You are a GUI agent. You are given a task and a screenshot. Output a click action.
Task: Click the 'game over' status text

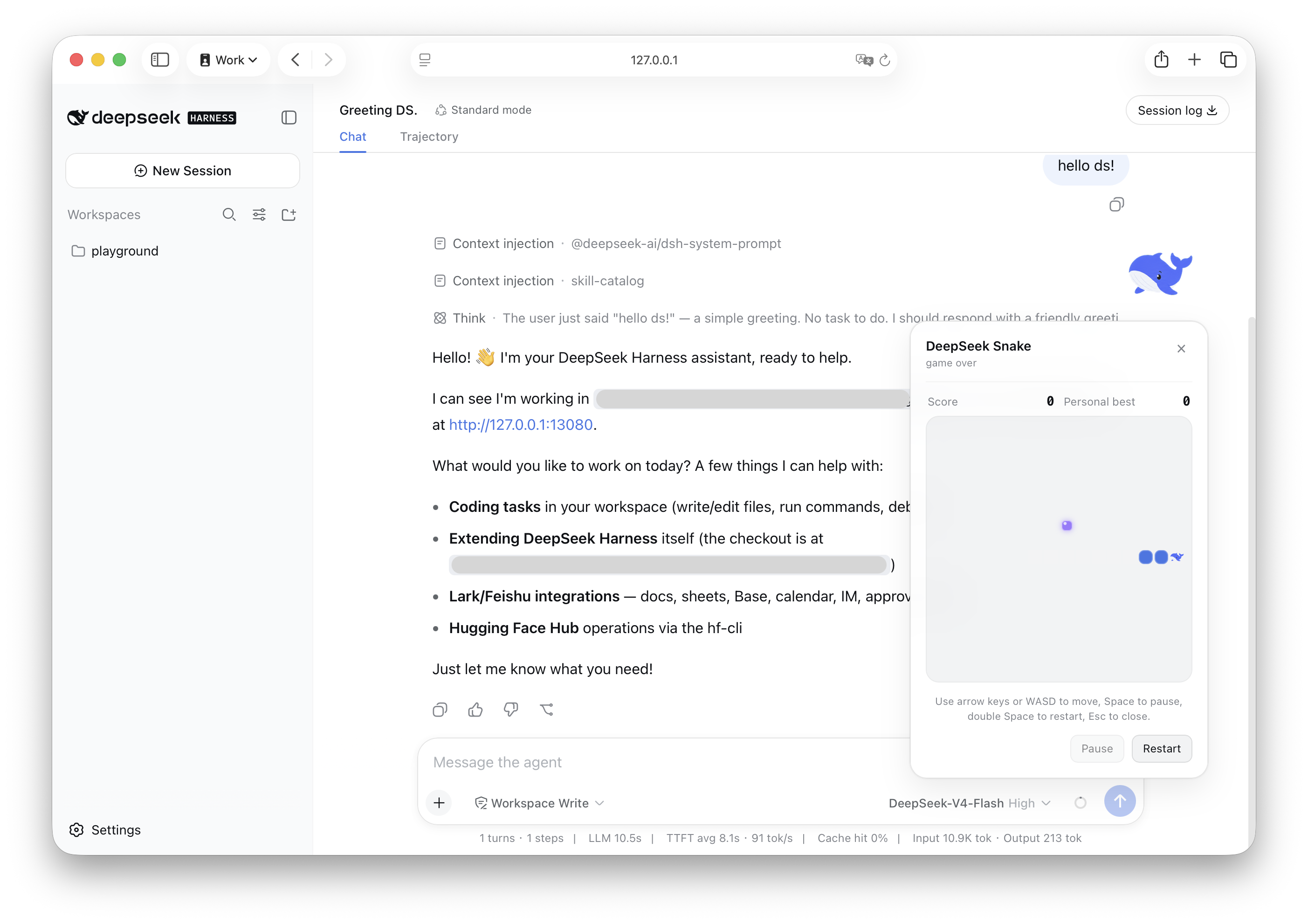[951, 363]
